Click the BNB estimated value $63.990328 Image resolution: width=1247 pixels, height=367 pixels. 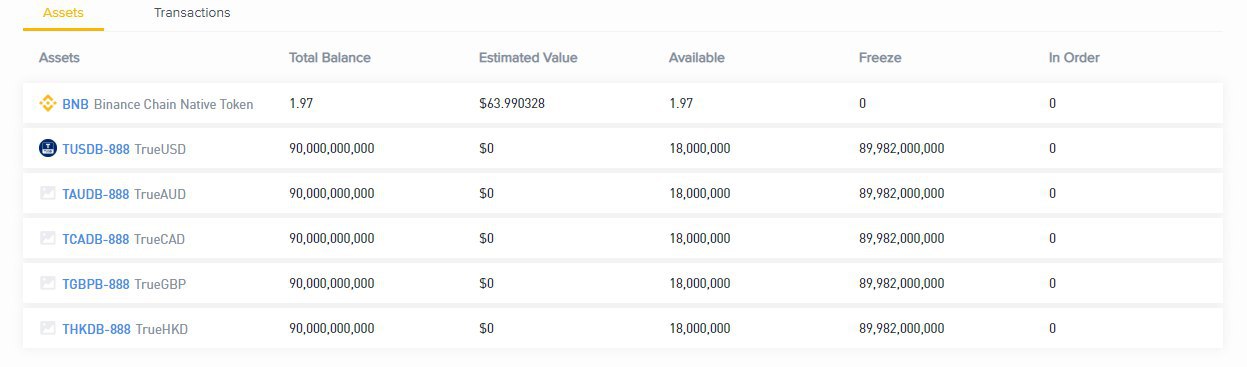coord(518,104)
